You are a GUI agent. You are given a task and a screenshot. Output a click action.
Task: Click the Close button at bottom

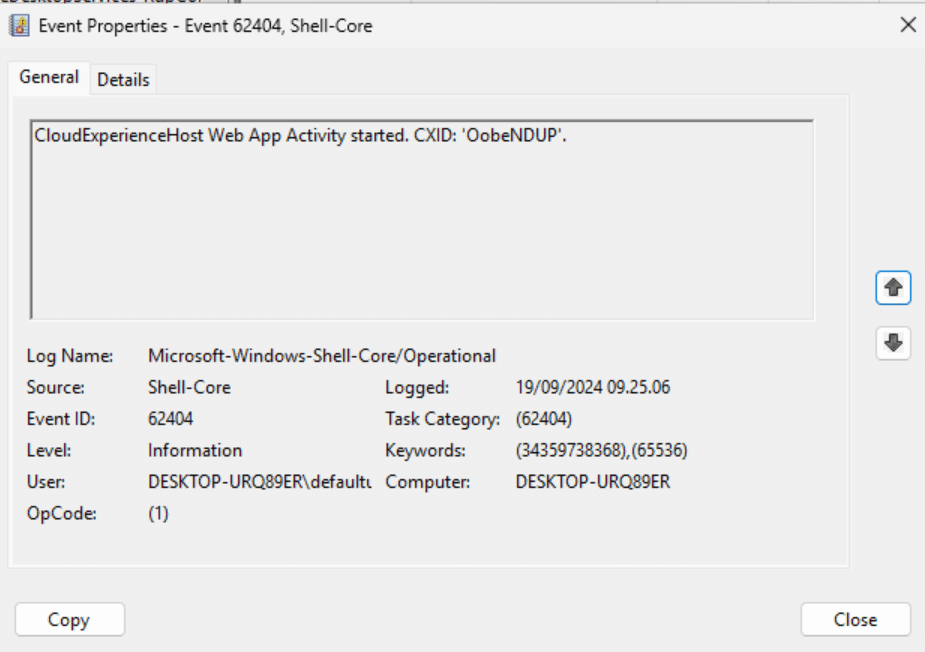pos(855,620)
